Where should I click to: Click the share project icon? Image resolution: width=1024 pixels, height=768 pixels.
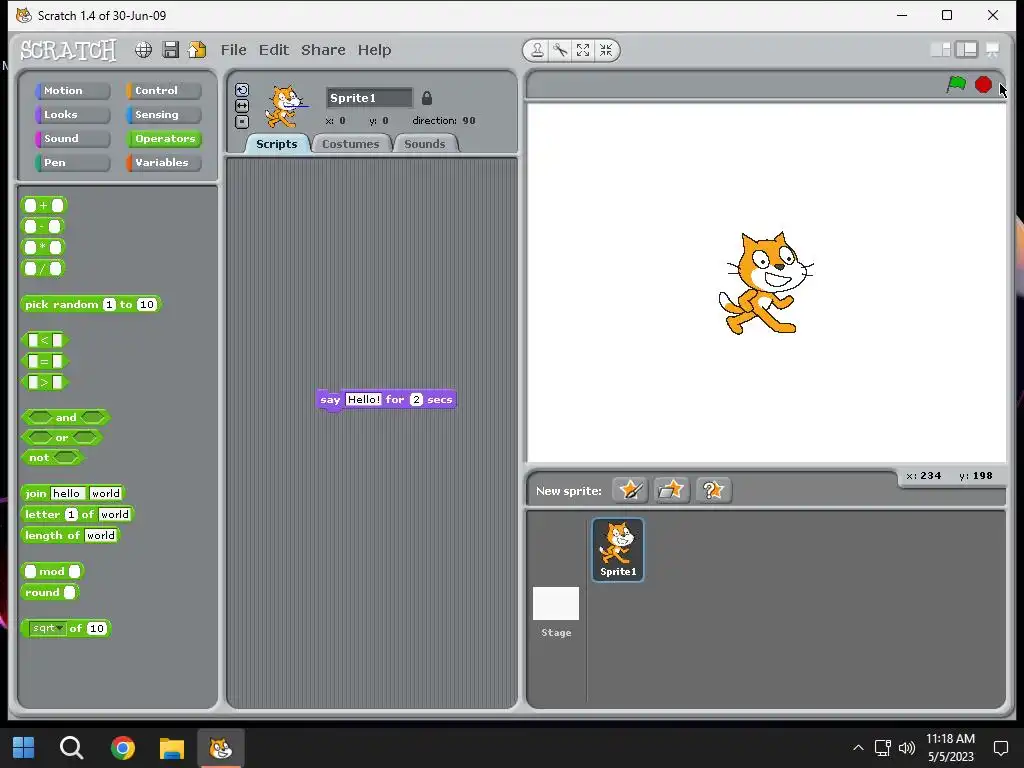[197, 50]
